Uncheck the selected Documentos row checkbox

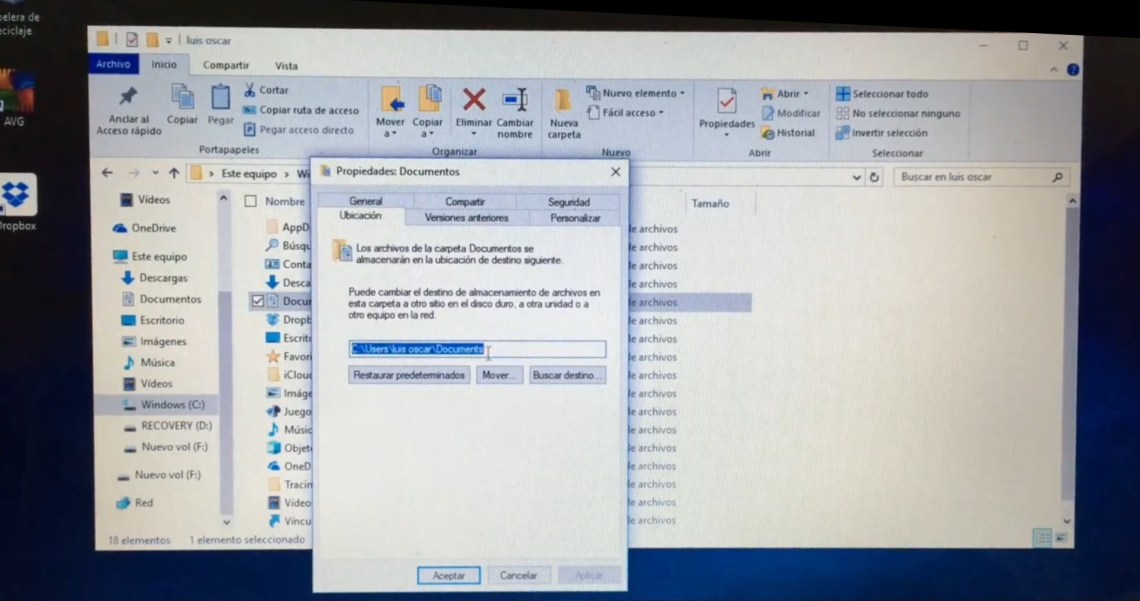pos(258,301)
